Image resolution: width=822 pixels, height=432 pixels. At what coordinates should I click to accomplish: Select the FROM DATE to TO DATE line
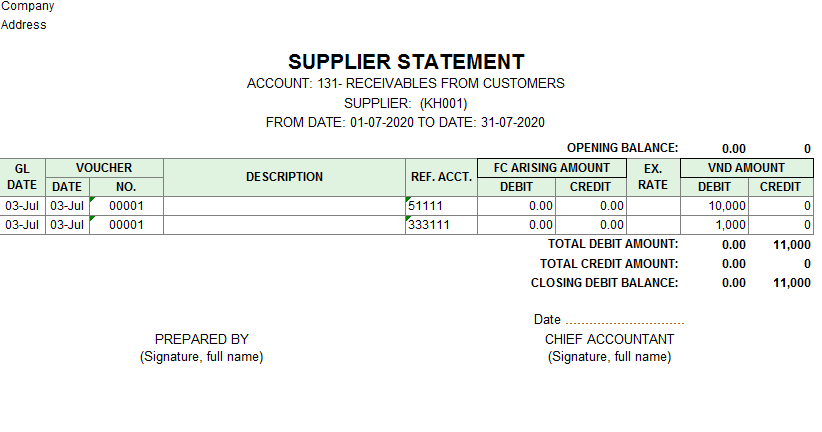point(406,123)
